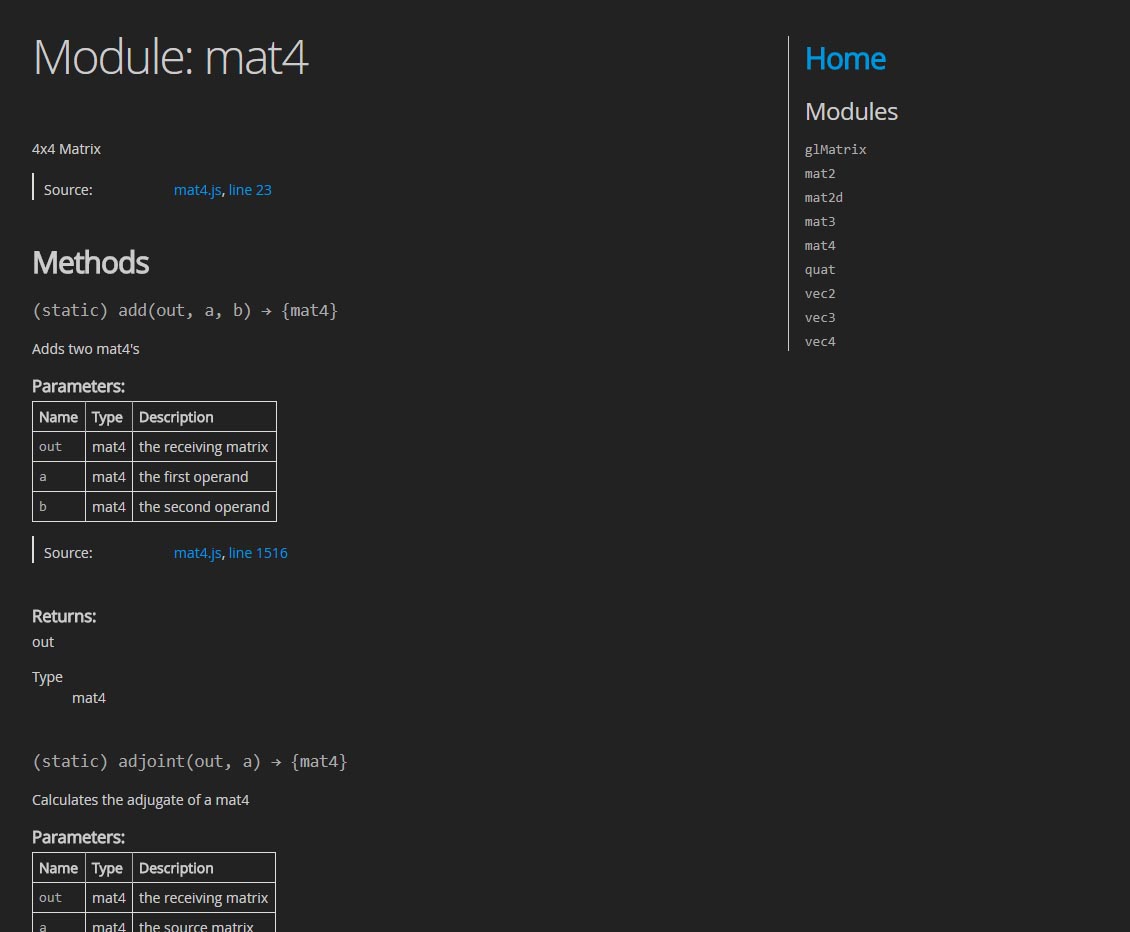Click parameter name 'out' in add table
1130x932 pixels.
(50, 447)
